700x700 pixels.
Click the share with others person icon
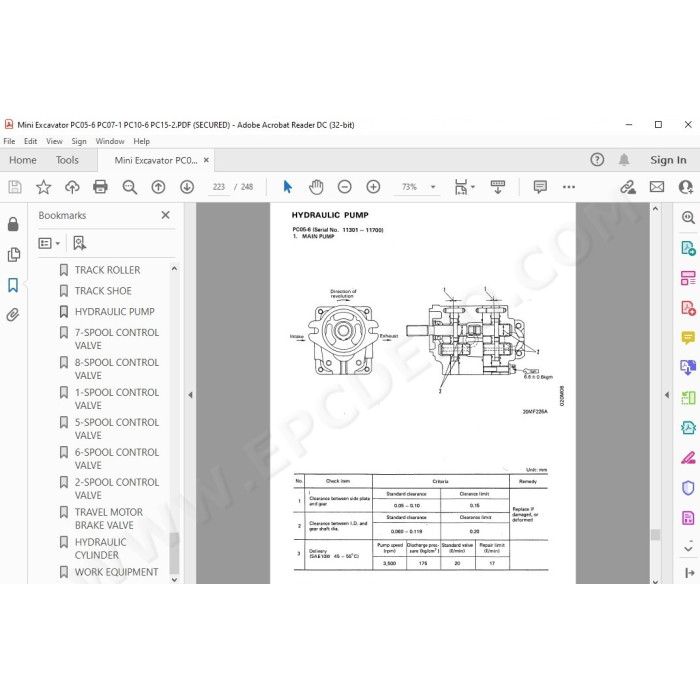point(685,187)
